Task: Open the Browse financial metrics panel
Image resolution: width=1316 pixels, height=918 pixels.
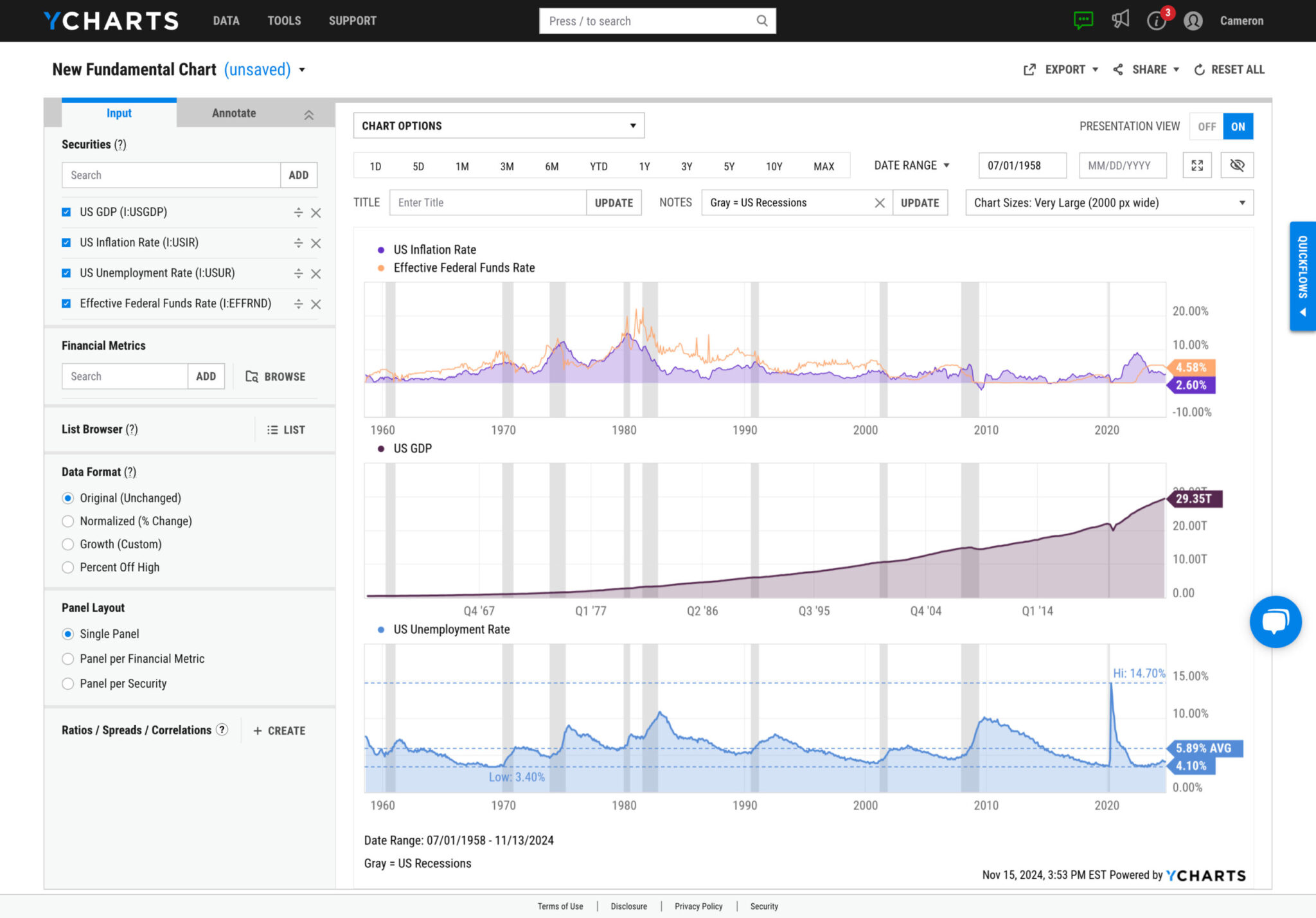Action: coord(275,376)
